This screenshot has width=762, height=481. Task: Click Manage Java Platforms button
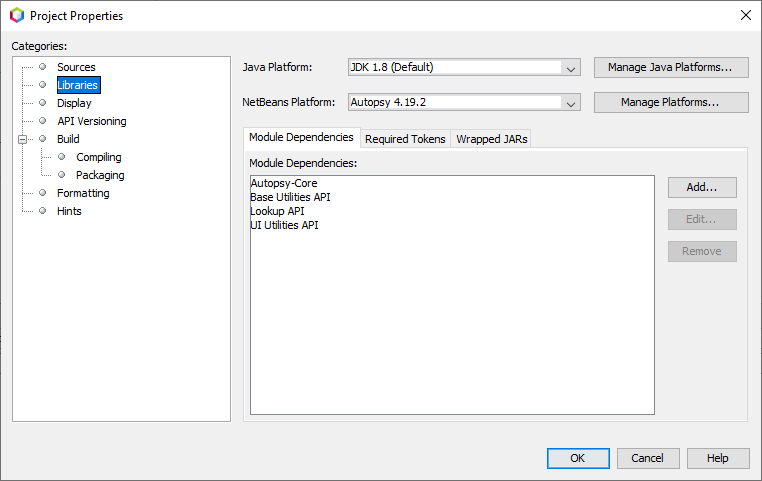[x=670, y=67]
